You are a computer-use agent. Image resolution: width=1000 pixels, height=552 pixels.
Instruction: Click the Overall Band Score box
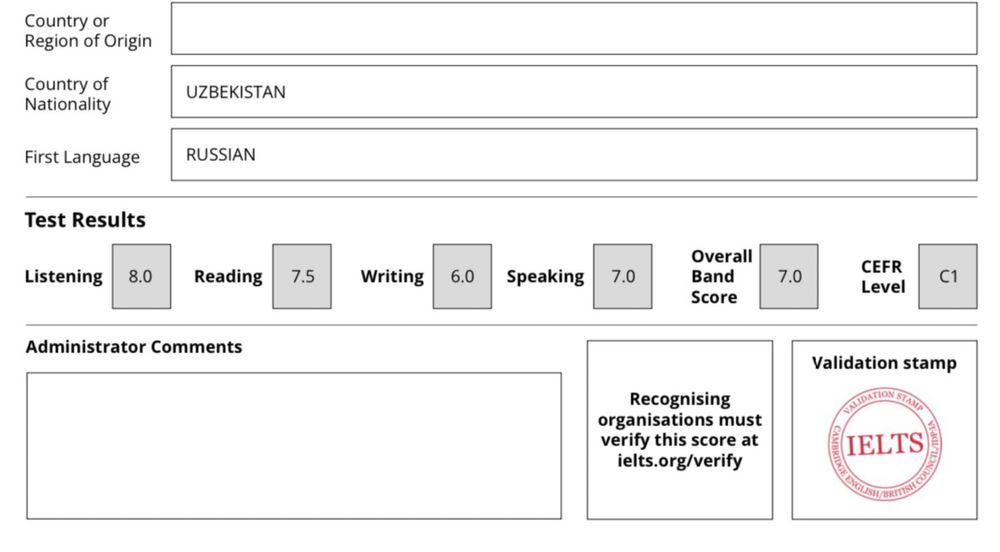coord(789,276)
